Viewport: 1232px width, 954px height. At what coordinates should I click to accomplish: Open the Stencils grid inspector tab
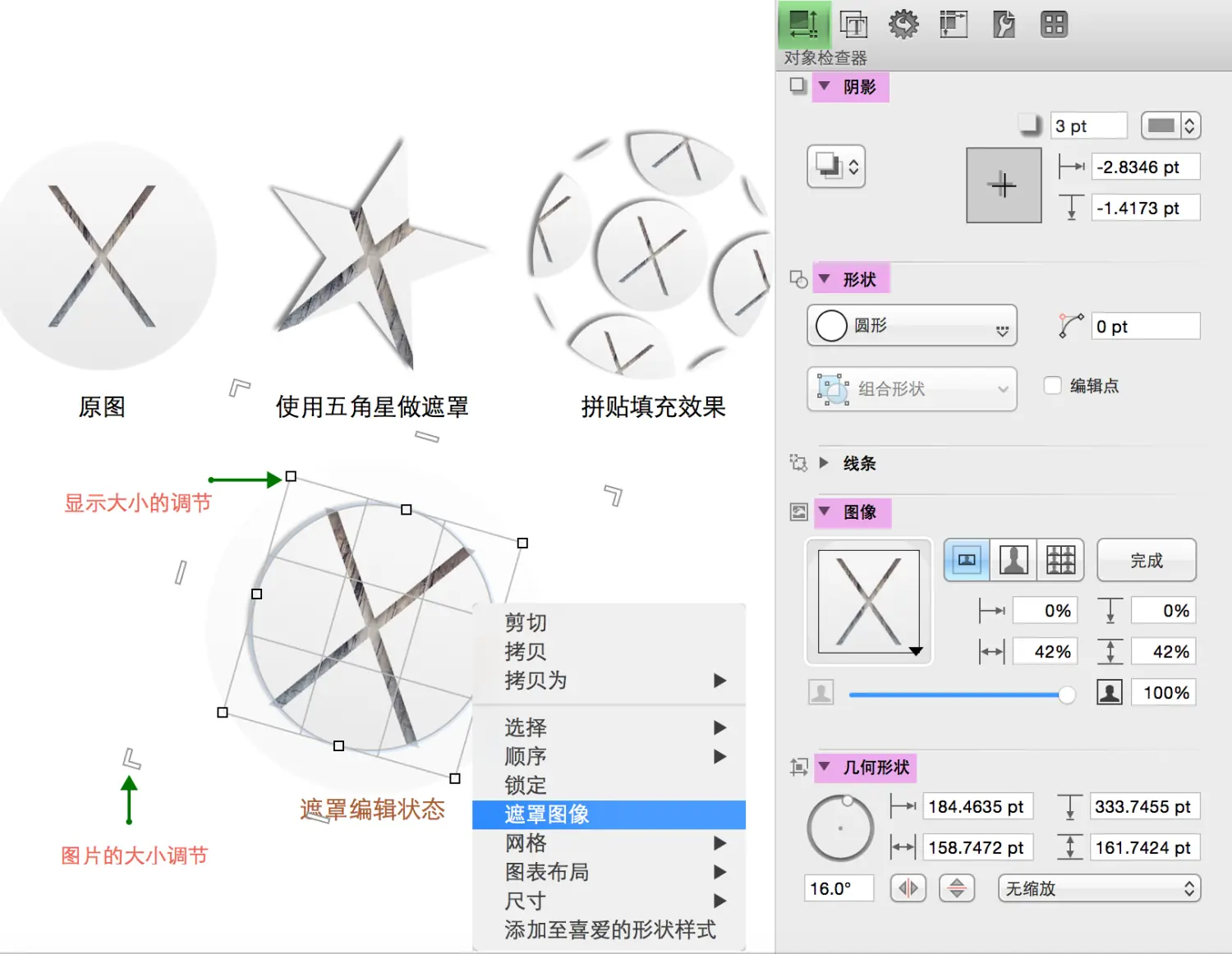[x=1054, y=25]
